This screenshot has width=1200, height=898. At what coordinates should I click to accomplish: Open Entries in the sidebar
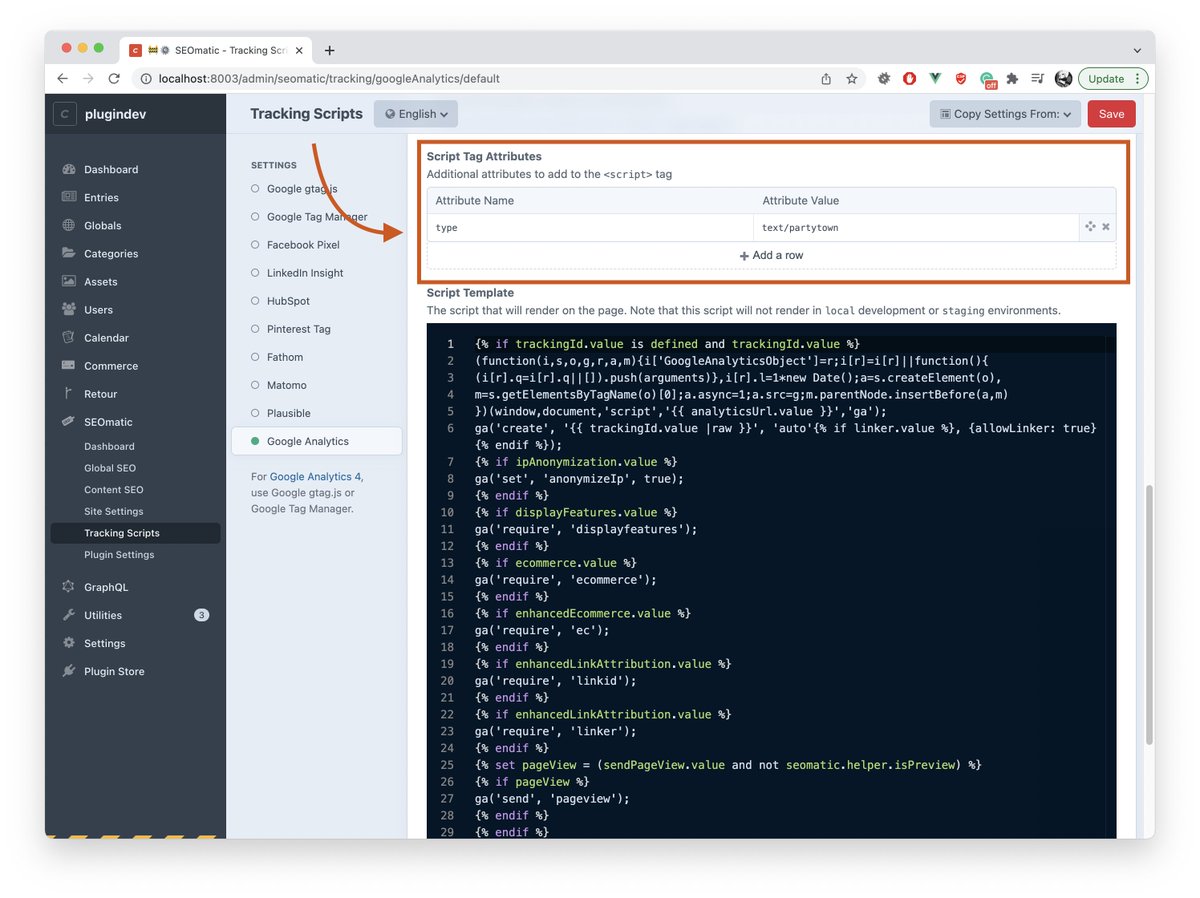[x=101, y=197]
